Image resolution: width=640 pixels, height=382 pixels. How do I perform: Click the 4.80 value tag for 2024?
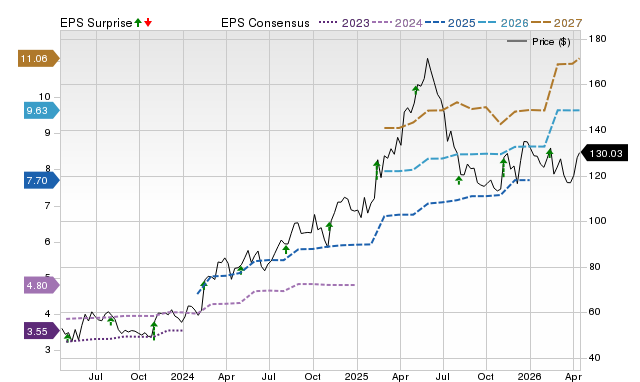click(42, 285)
